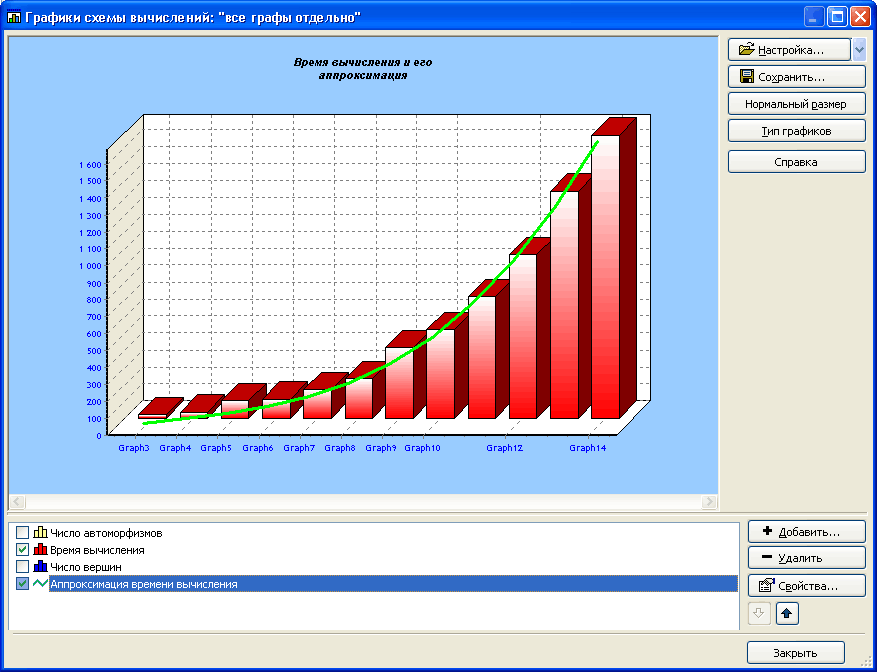This screenshot has width=877, height=672.
Task: Expand the dropdown arrow next to Настройка
Action: coord(859,50)
